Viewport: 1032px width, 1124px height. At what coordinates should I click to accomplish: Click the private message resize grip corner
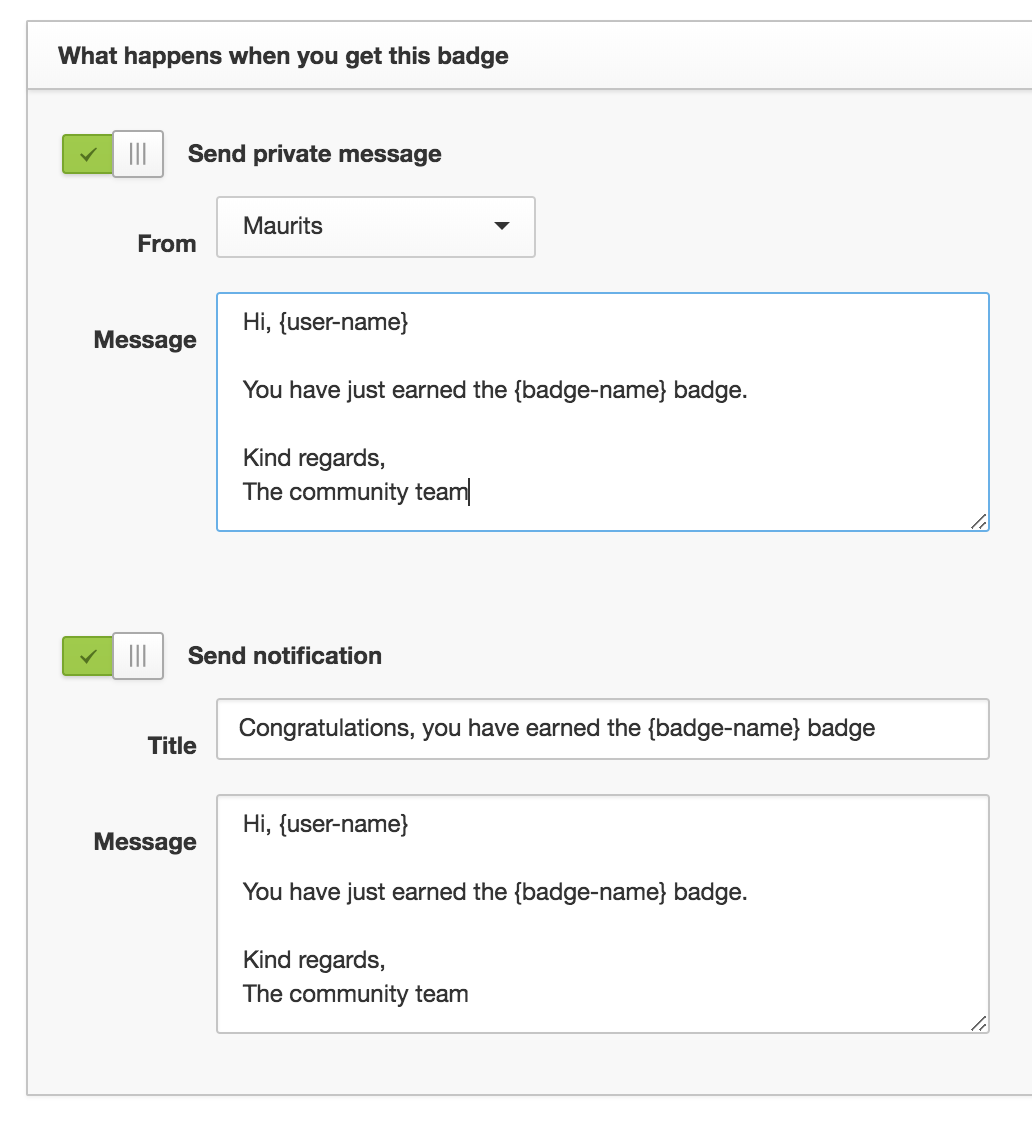click(978, 521)
